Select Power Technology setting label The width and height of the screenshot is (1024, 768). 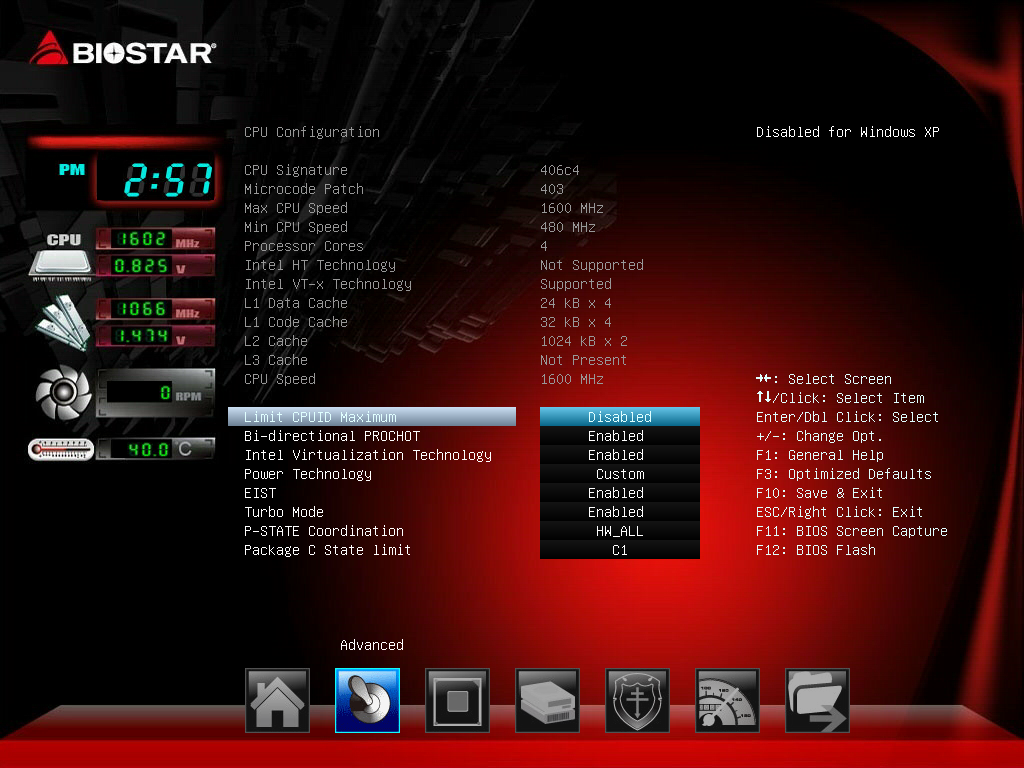(x=308, y=473)
